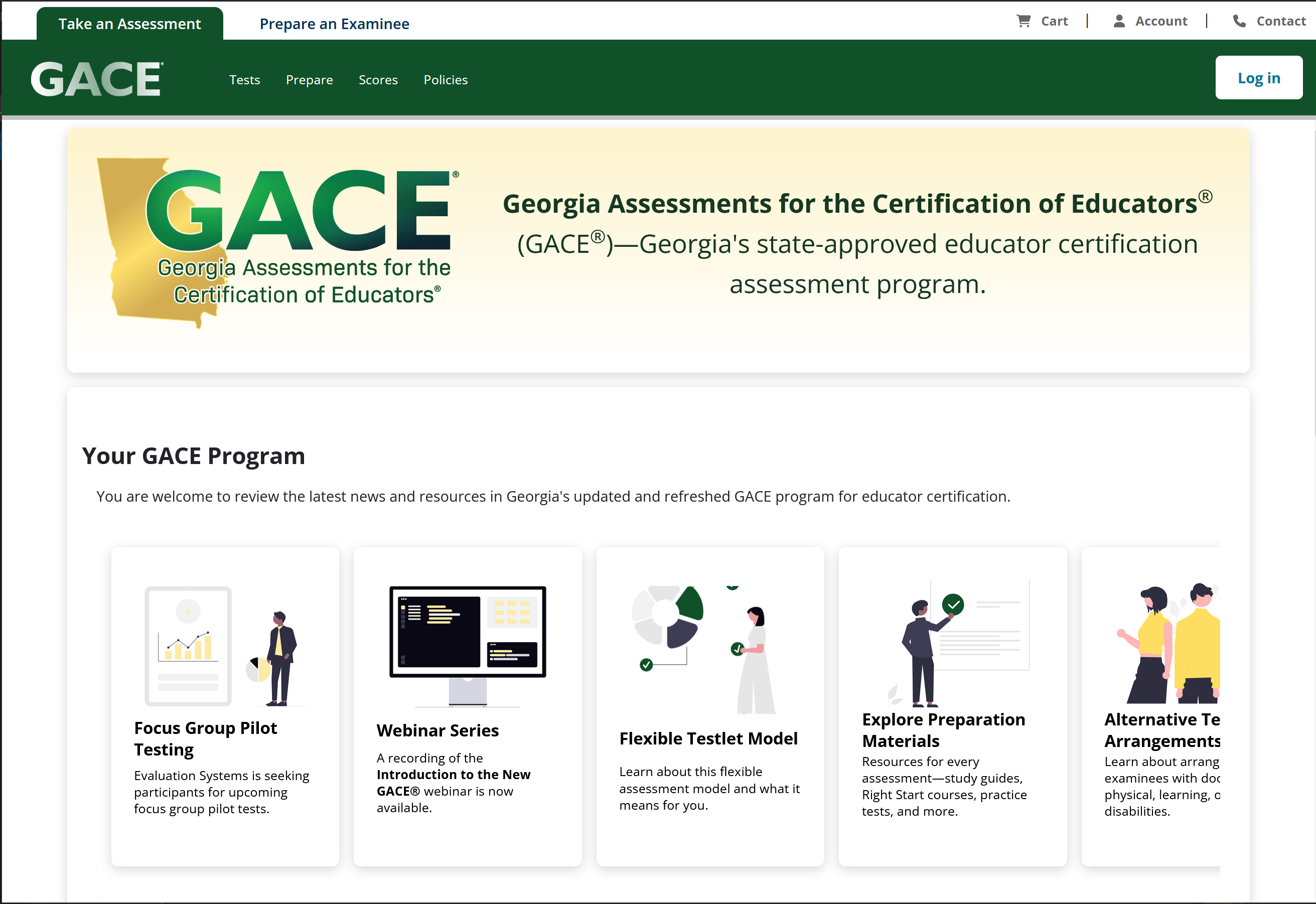Open Alternative Testing Arrangements card title
Image resolution: width=1316 pixels, height=904 pixels.
(1161, 729)
